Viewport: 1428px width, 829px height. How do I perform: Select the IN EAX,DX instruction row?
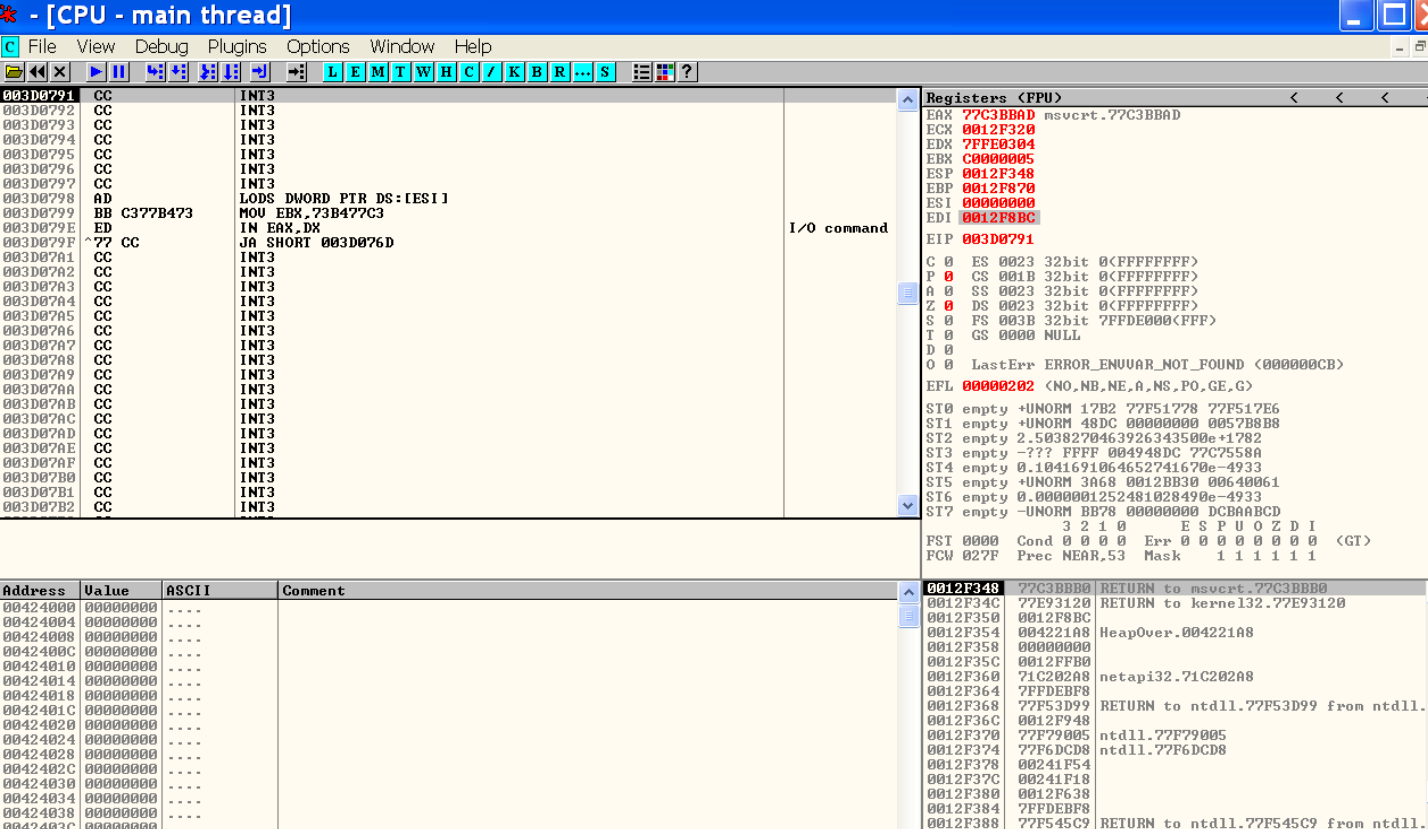(x=448, y=228)
